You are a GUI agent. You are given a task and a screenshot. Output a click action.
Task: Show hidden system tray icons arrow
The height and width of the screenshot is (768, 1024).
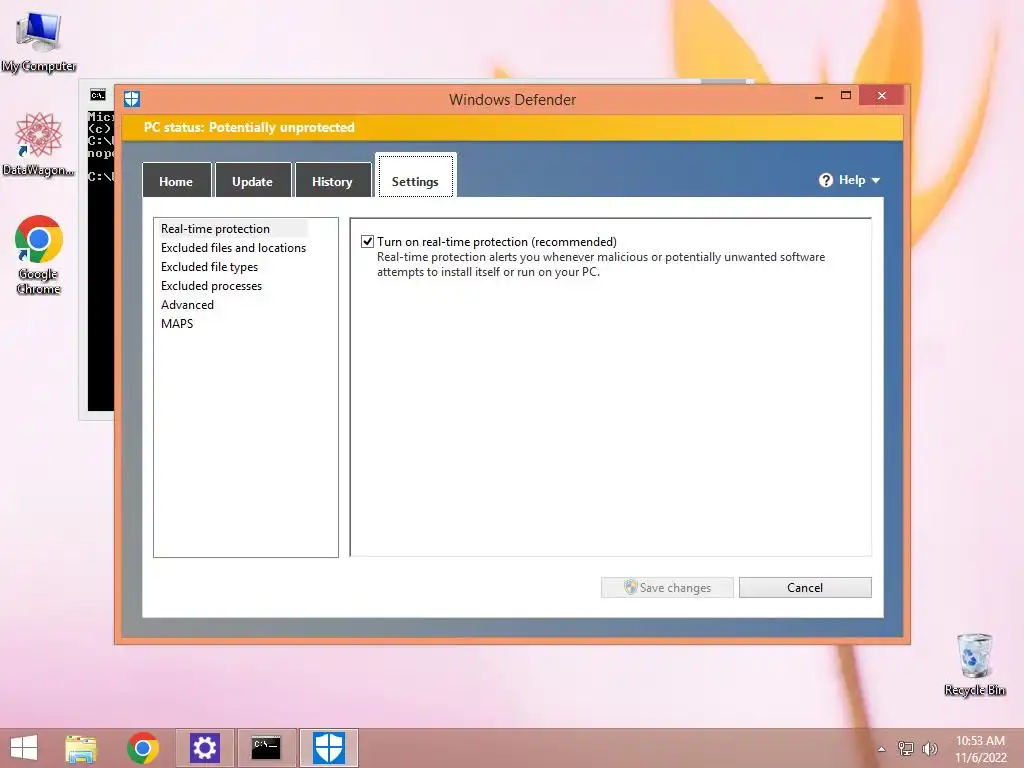point(882,749)
